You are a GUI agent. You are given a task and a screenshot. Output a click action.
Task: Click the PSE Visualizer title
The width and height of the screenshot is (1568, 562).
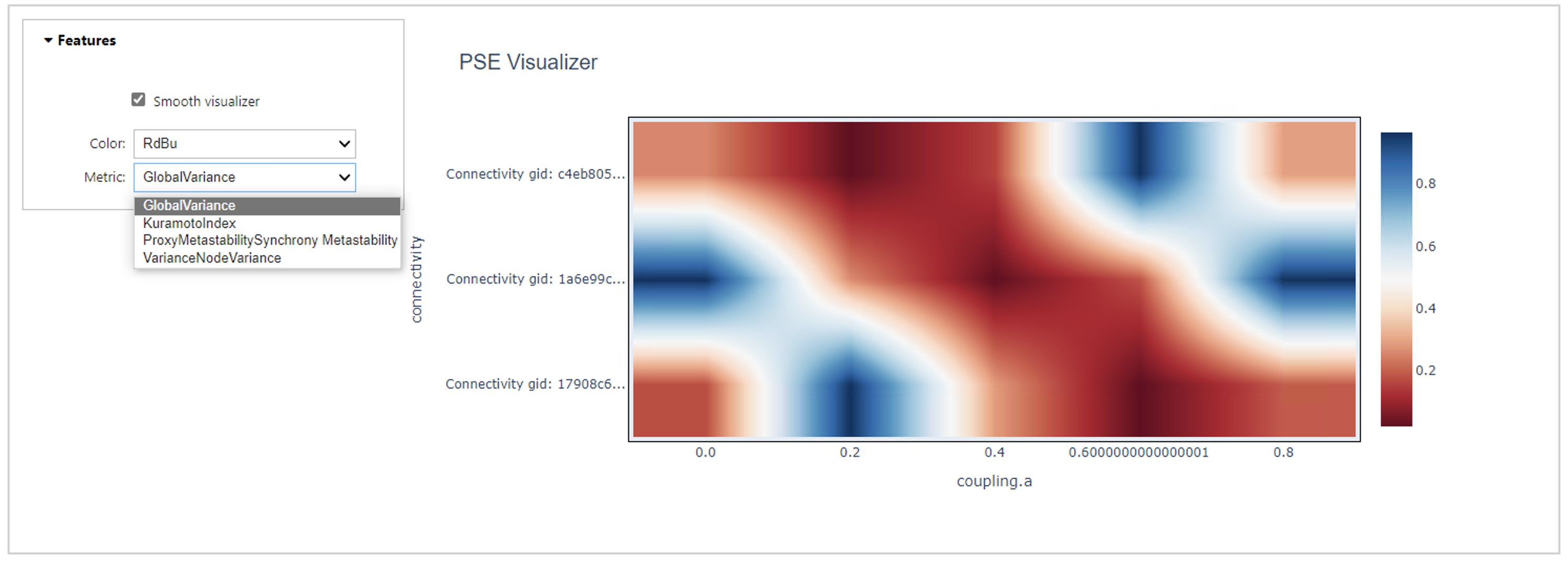click(528, 62)
